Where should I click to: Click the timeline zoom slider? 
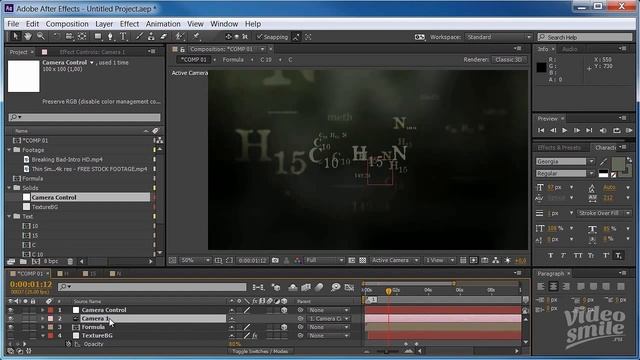[387, 351]
